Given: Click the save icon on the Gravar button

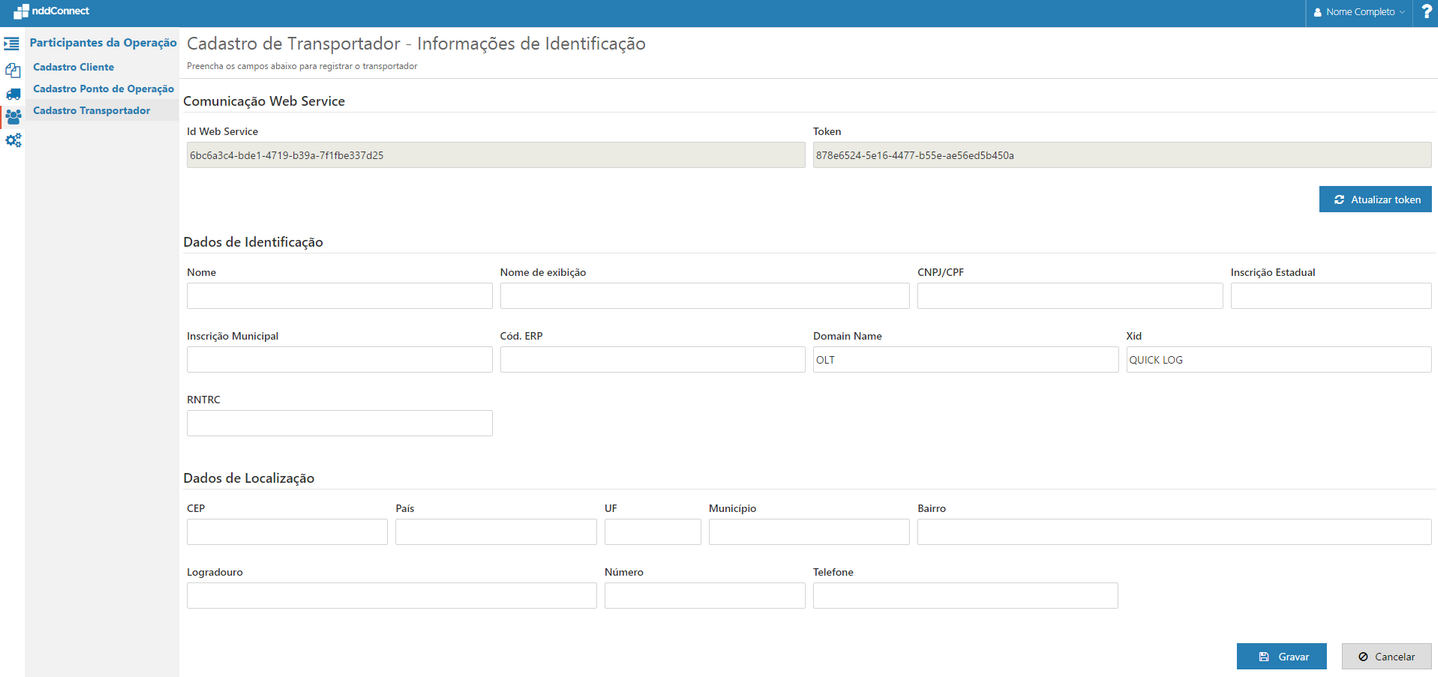Looking at the screenshot, I should [1262, 656].
